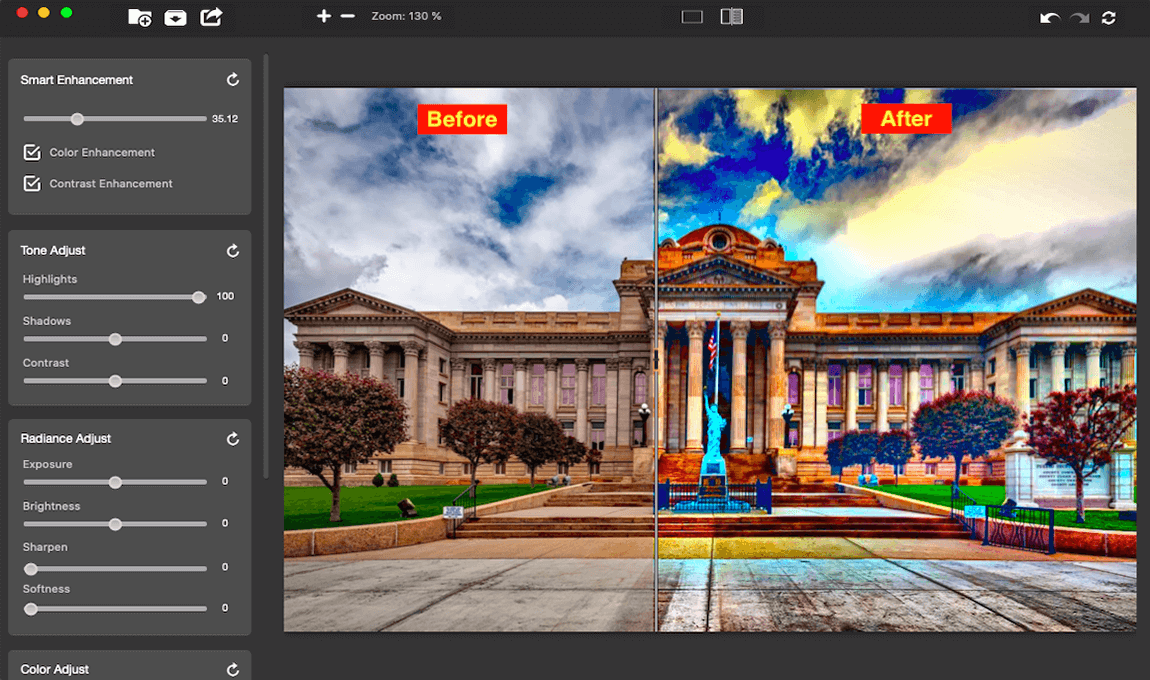Click the After label on image
Image resolution: width=1150 pixels, height=680 pixels.
pyautogui.click(x=907, y=118)
